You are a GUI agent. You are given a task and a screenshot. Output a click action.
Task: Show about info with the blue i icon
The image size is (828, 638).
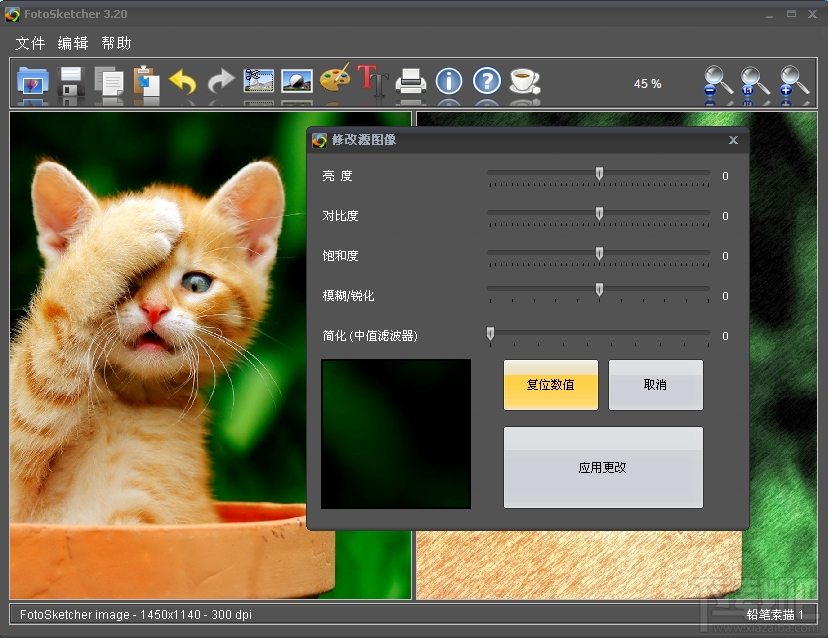click(x=449, y=81)
